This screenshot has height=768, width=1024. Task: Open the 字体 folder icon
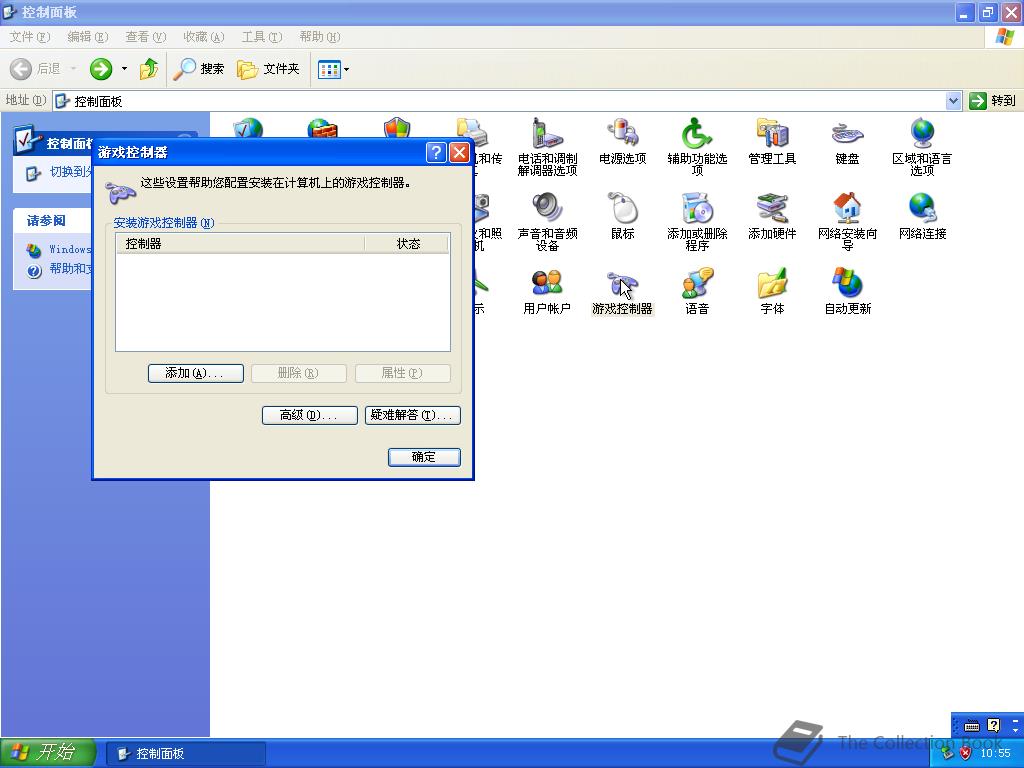point(772,291)
